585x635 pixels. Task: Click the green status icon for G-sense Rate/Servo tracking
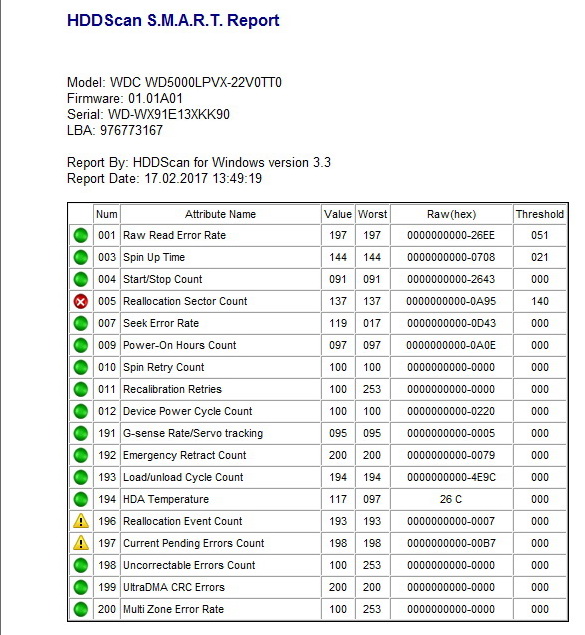coord(81,433)
